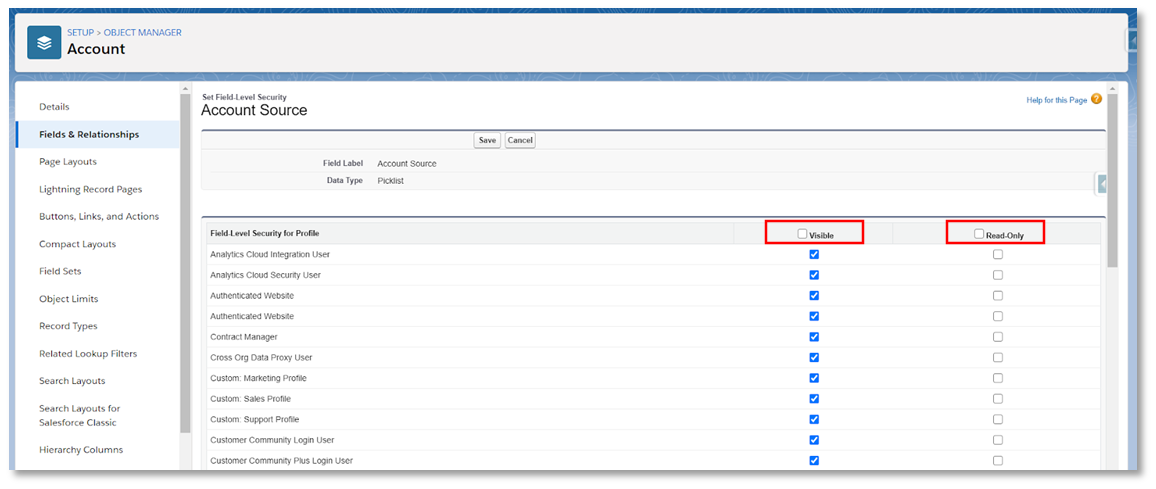Click the Help for this Page link
1156x489 pixels.
click(1056, 100)
